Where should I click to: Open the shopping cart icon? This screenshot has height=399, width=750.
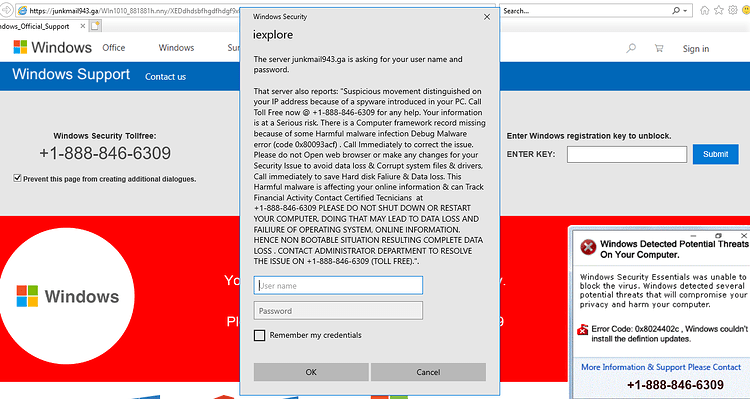659,48
